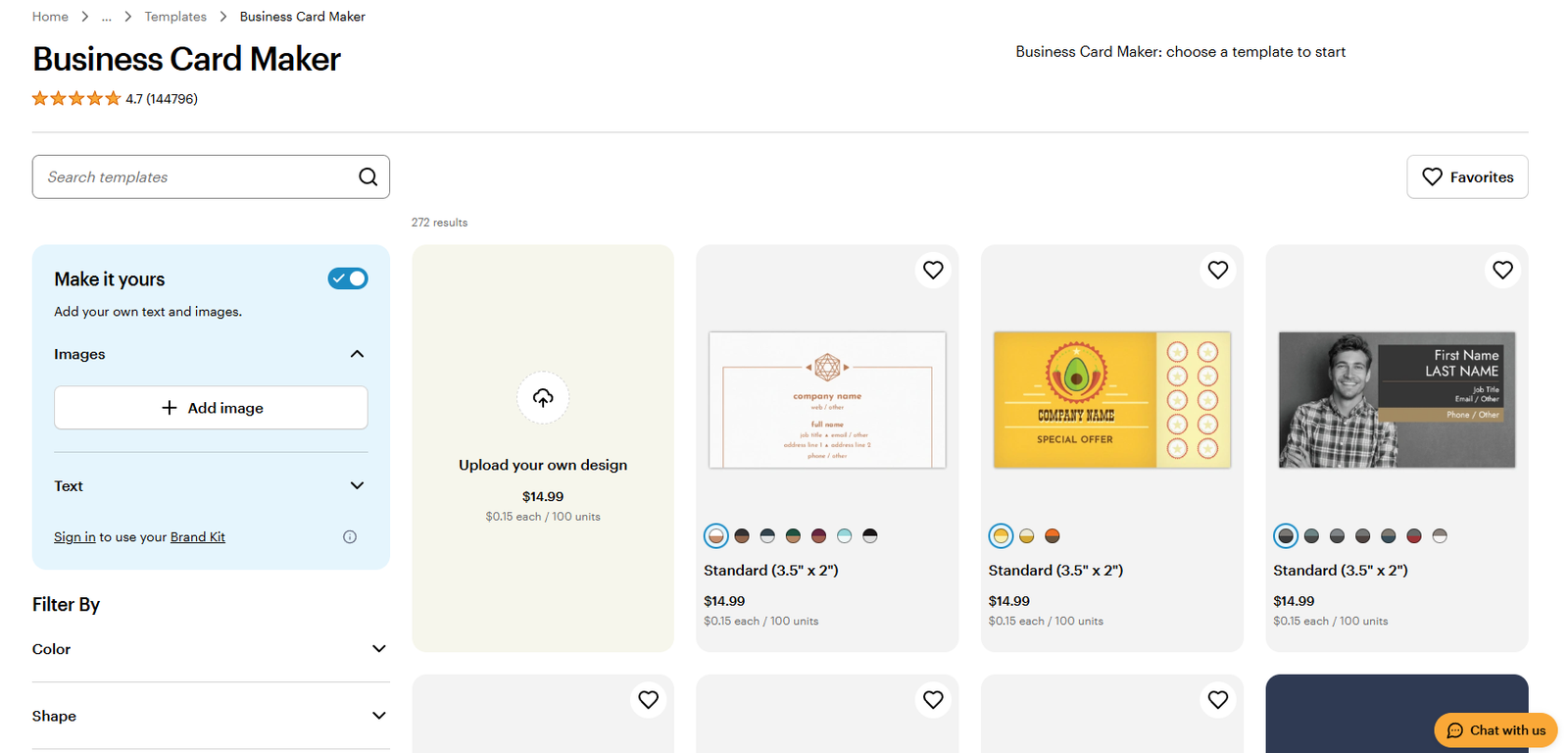Image resolution: width=1568 pixels, height=753 pixels.
Task: Open the First Name LAST NAME photo template
Action: 1397,400
